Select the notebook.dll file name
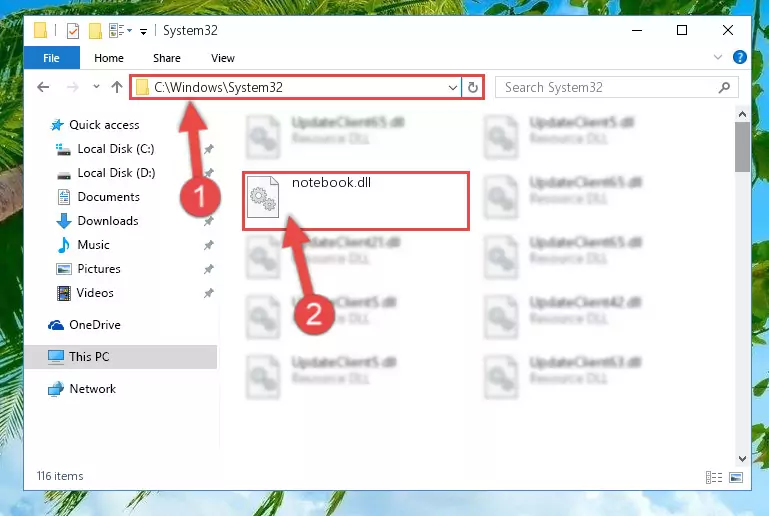This screenshot has height=516, width=769. point(332,182)
